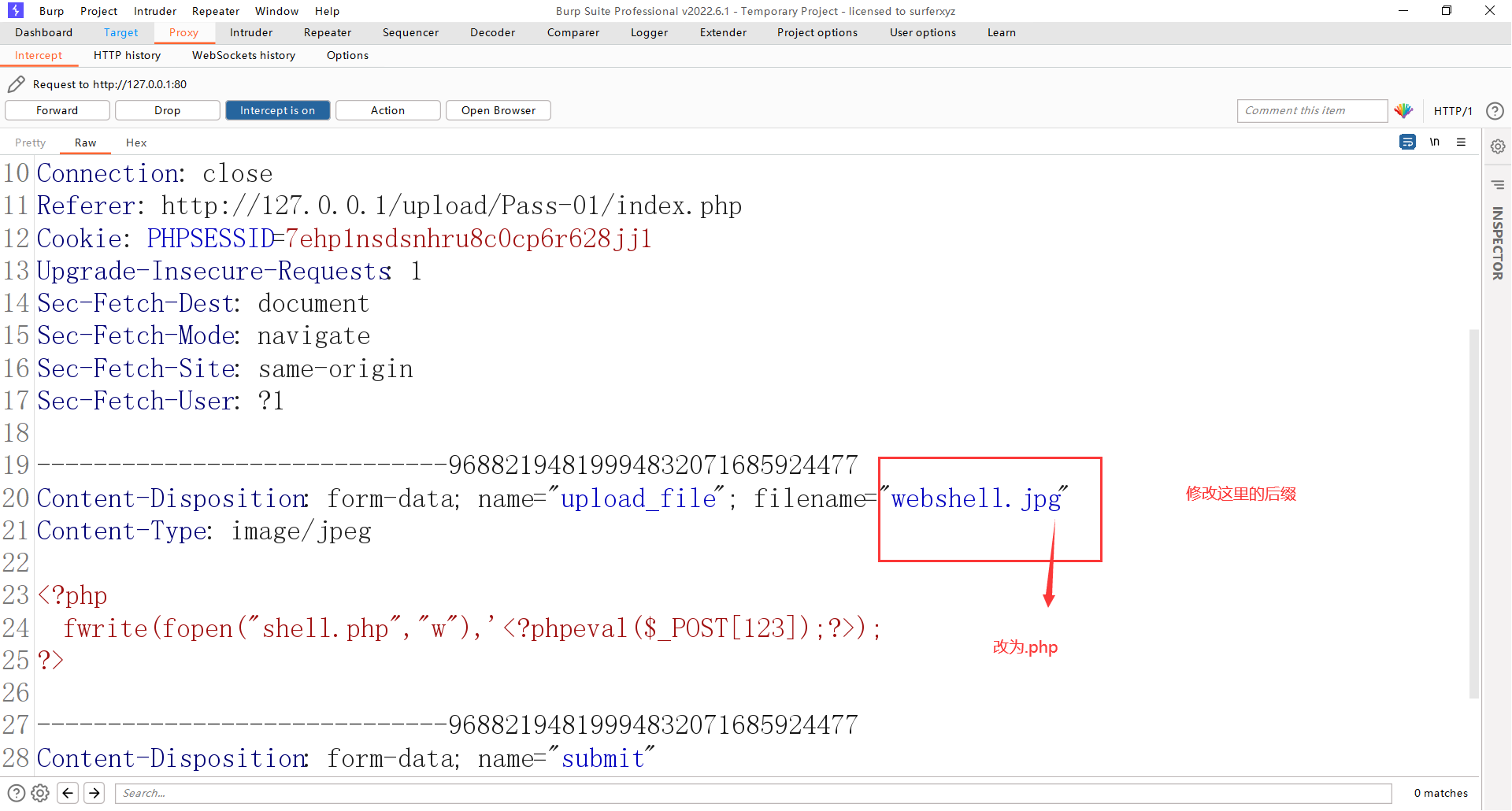Click the editor vertical scrollbar
Viewport: 1512px width, 811px height.
click(1473, 513)
